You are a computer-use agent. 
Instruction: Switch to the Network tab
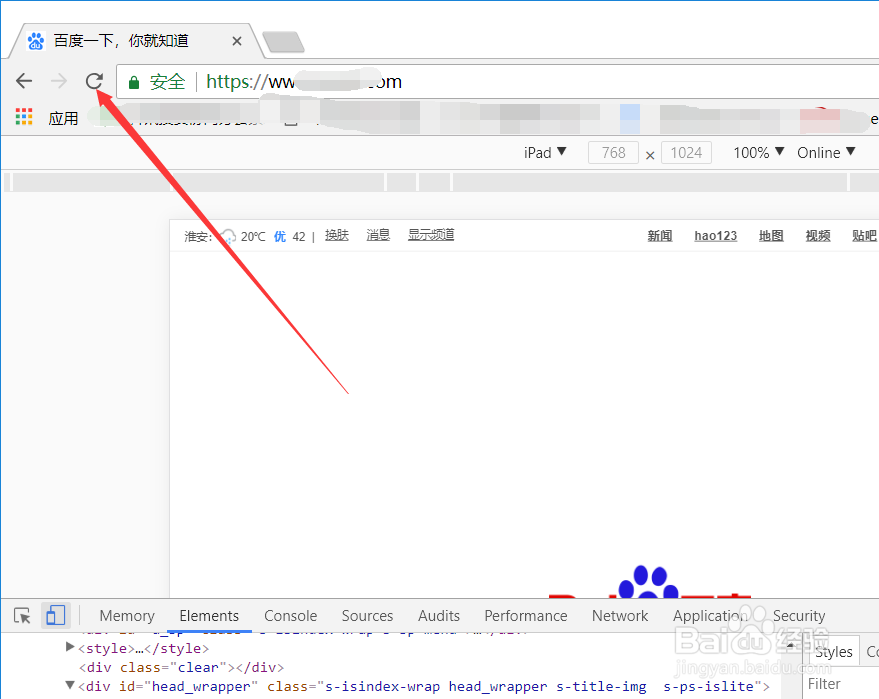[x=619, y=615]
